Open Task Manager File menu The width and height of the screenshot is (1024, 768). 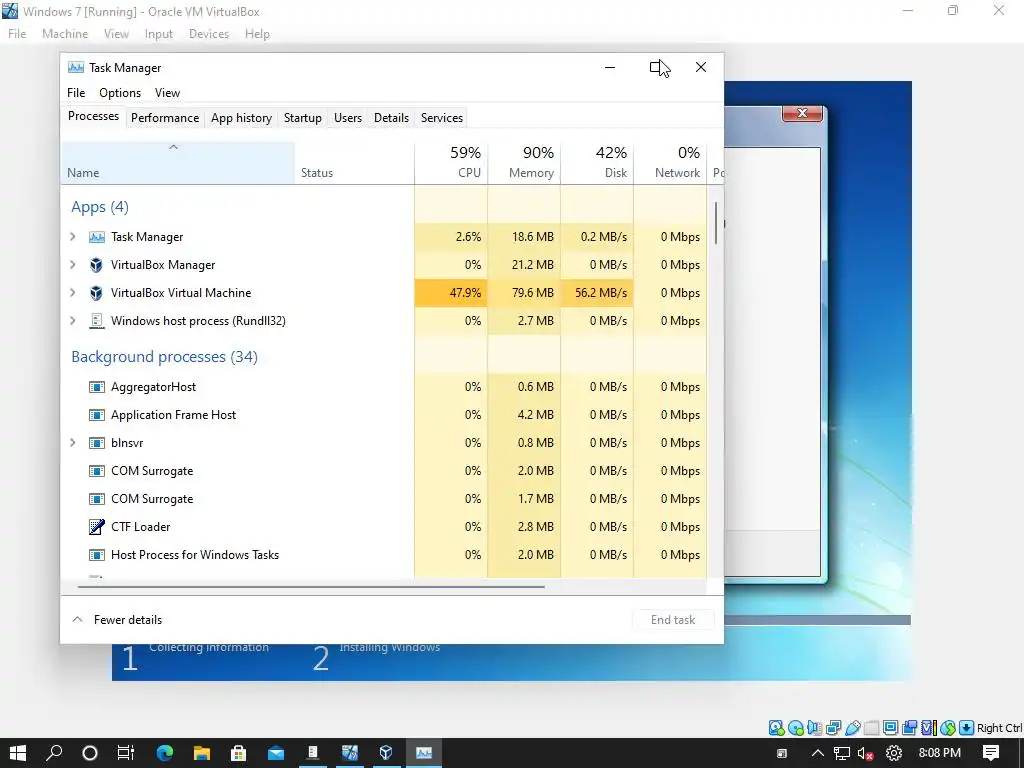76,93
